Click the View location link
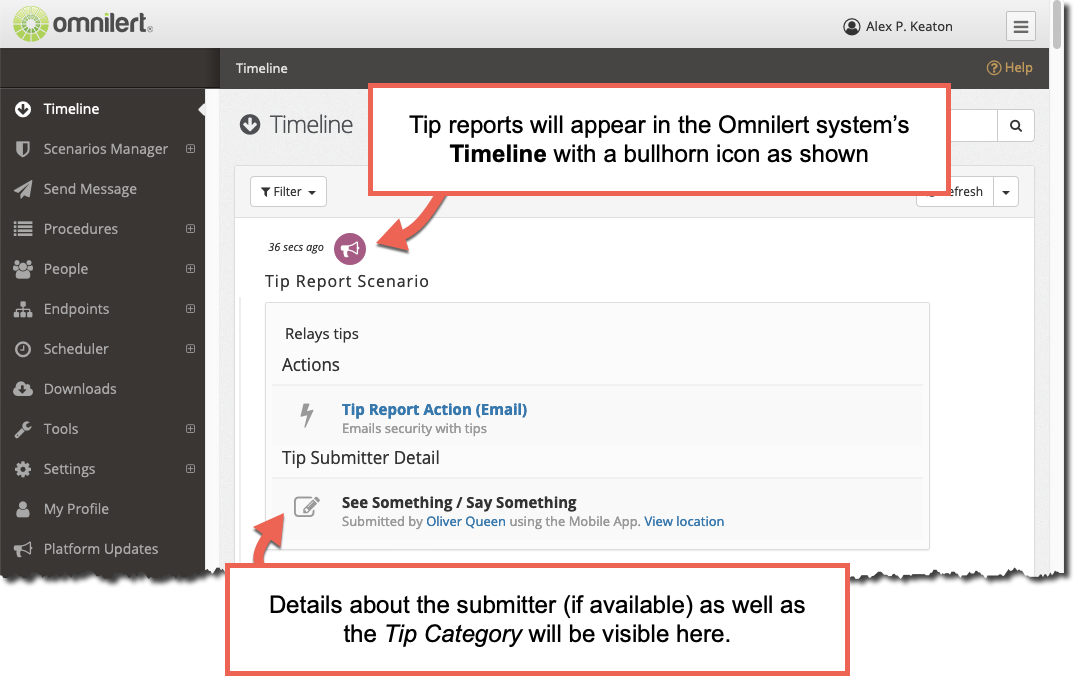This screenshot has height=688, width=1074. [x=684, y=521]
